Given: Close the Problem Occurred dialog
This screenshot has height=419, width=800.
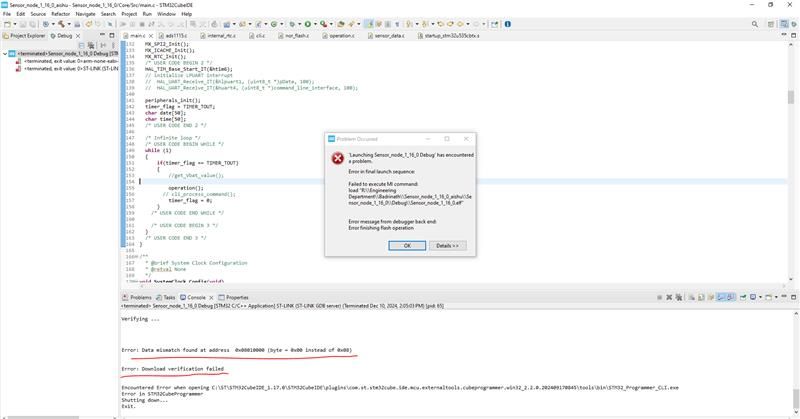Looking at the screenshot, I should [x=466, y=139].
